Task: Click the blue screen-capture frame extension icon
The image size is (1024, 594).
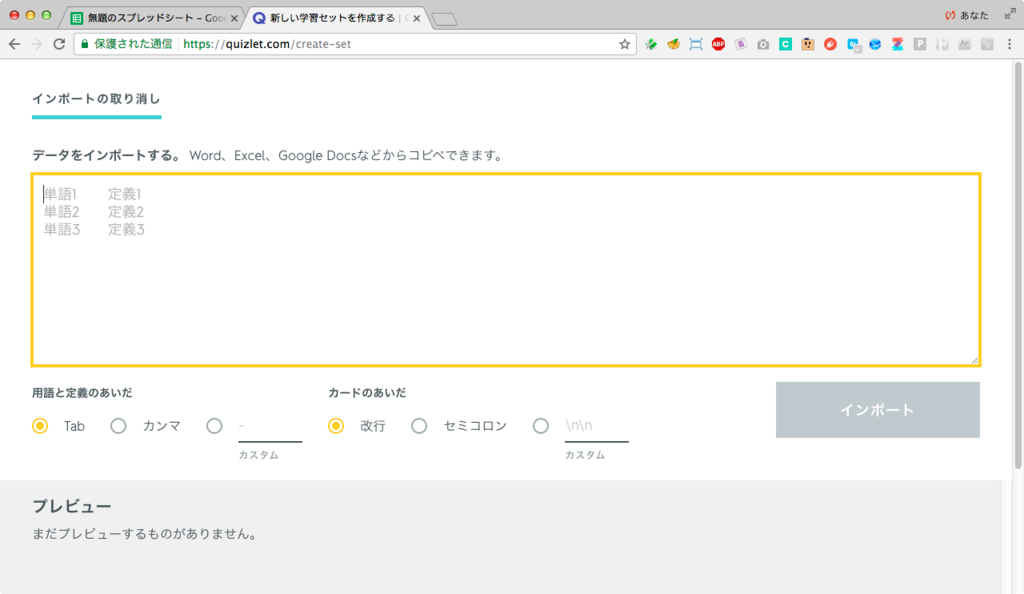Action: [696, 44]
